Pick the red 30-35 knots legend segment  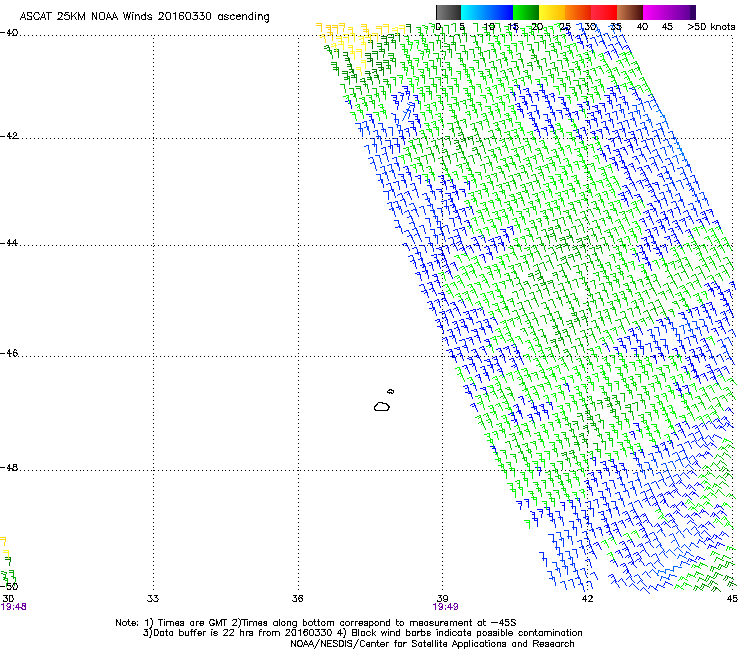[604, 12]
